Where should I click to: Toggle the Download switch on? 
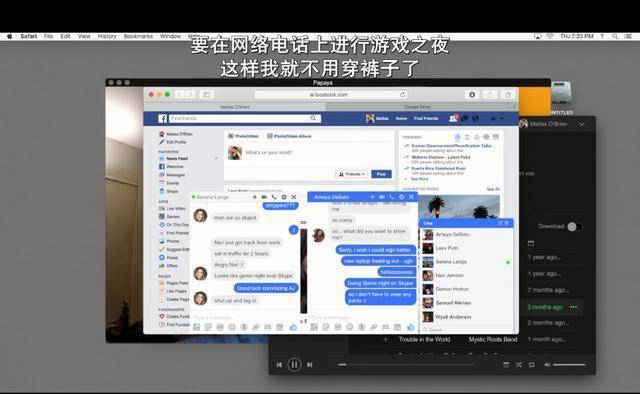[575, 227]
